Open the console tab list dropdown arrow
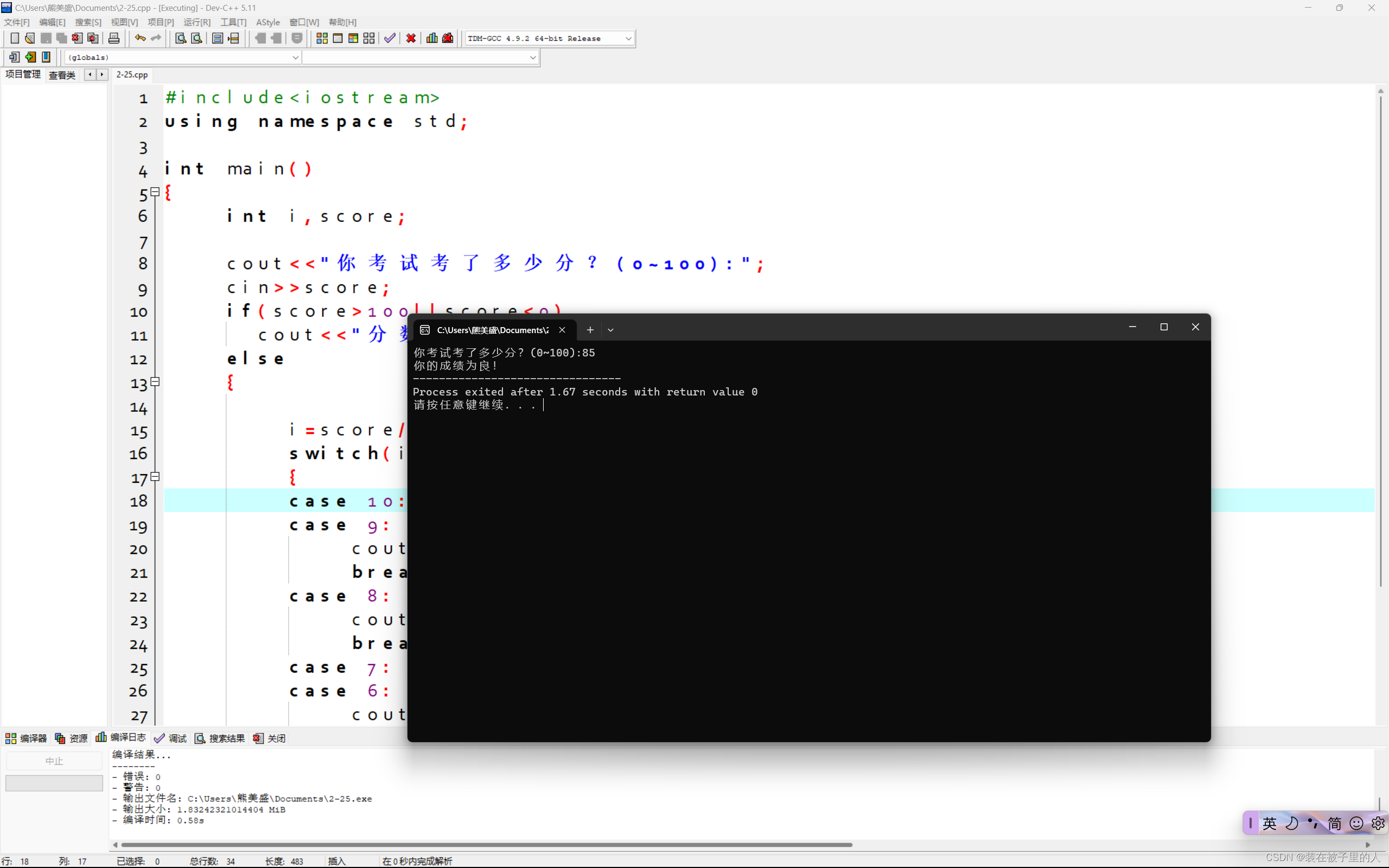The width and height of the screenshot is (1389, 868). [611, 330]
